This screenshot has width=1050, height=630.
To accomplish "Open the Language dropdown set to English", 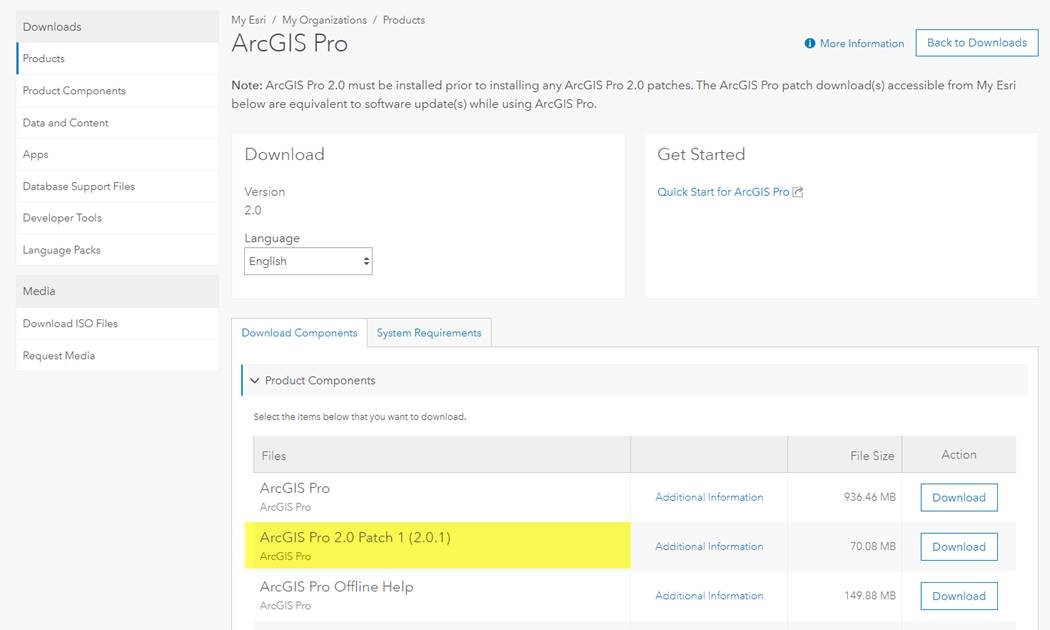I will coord(308,262).
